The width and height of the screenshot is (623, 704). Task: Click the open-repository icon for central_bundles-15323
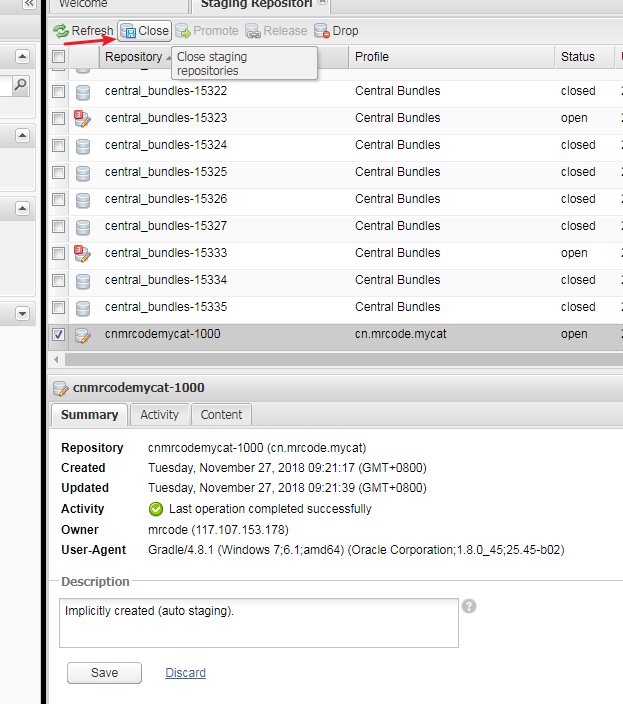83,118
